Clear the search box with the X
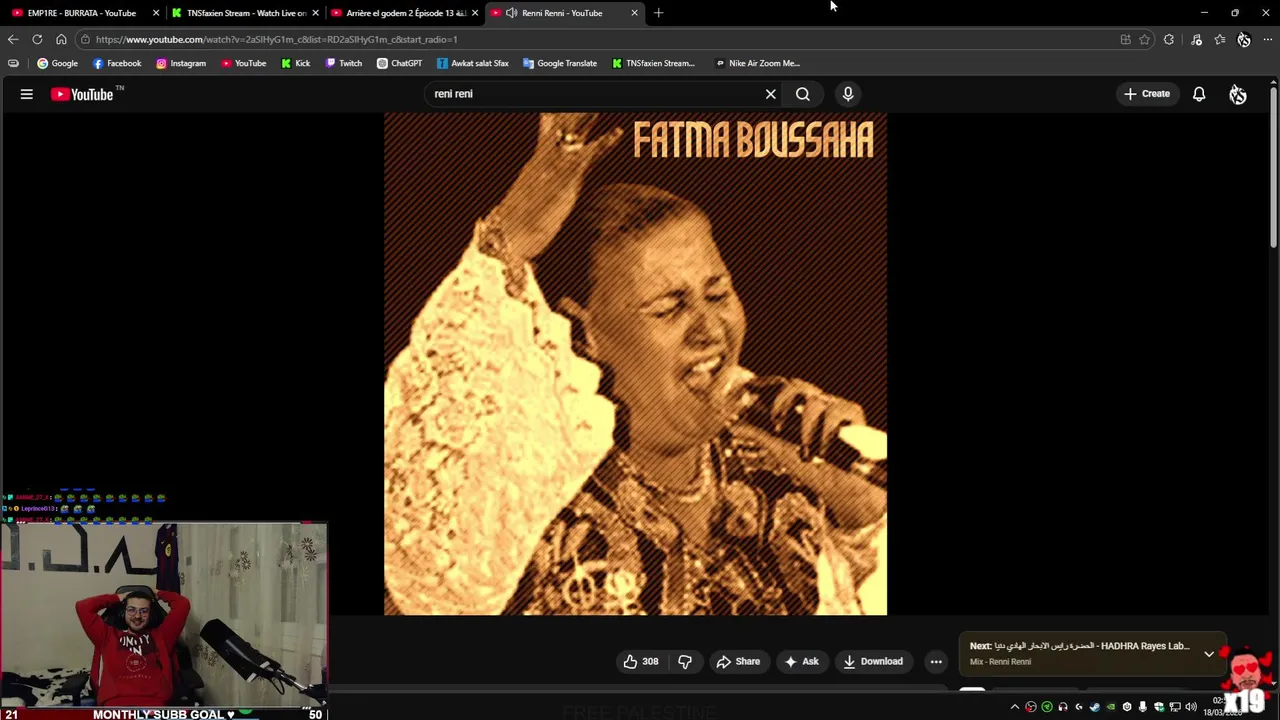1280x720 pixels. [770, 94]
